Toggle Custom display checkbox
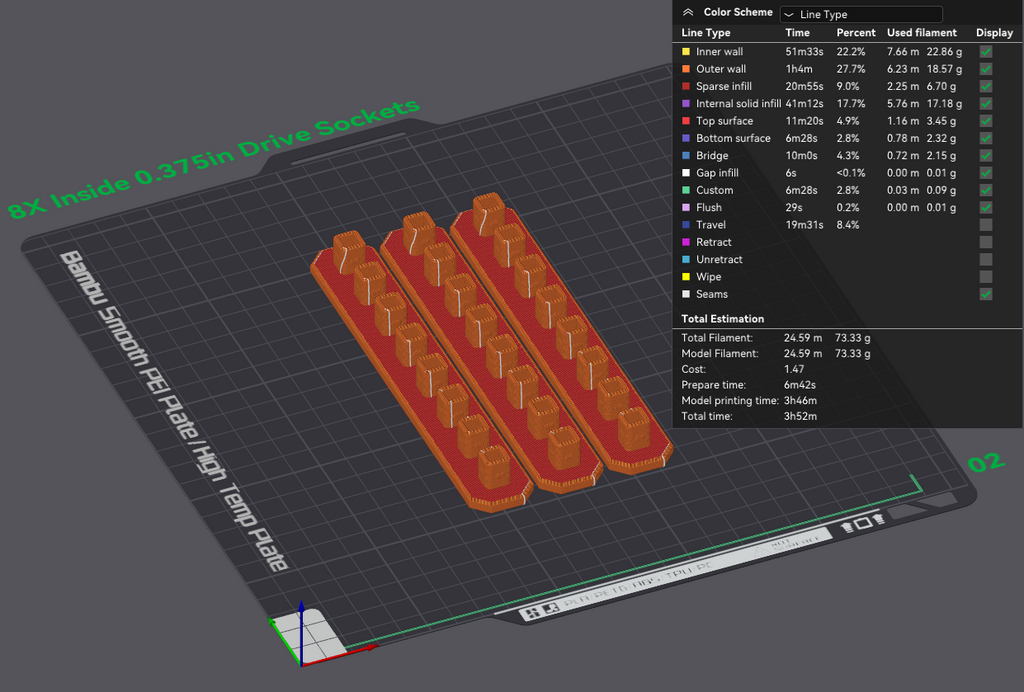Screen dimensions: 1024x692 point(985,190)
